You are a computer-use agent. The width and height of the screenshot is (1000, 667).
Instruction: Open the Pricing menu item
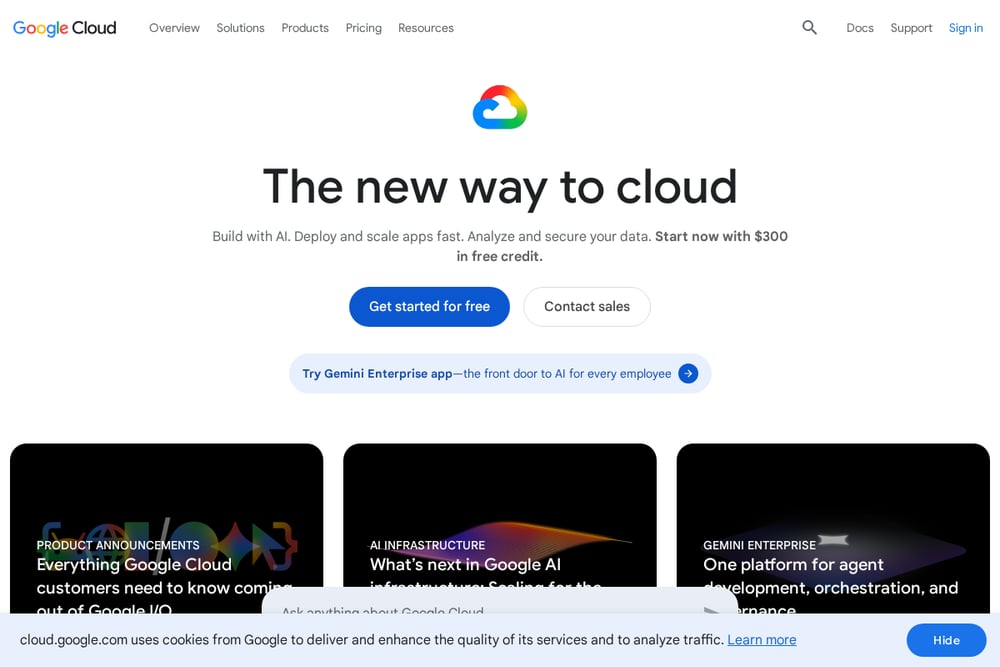[x=364, y=28]
